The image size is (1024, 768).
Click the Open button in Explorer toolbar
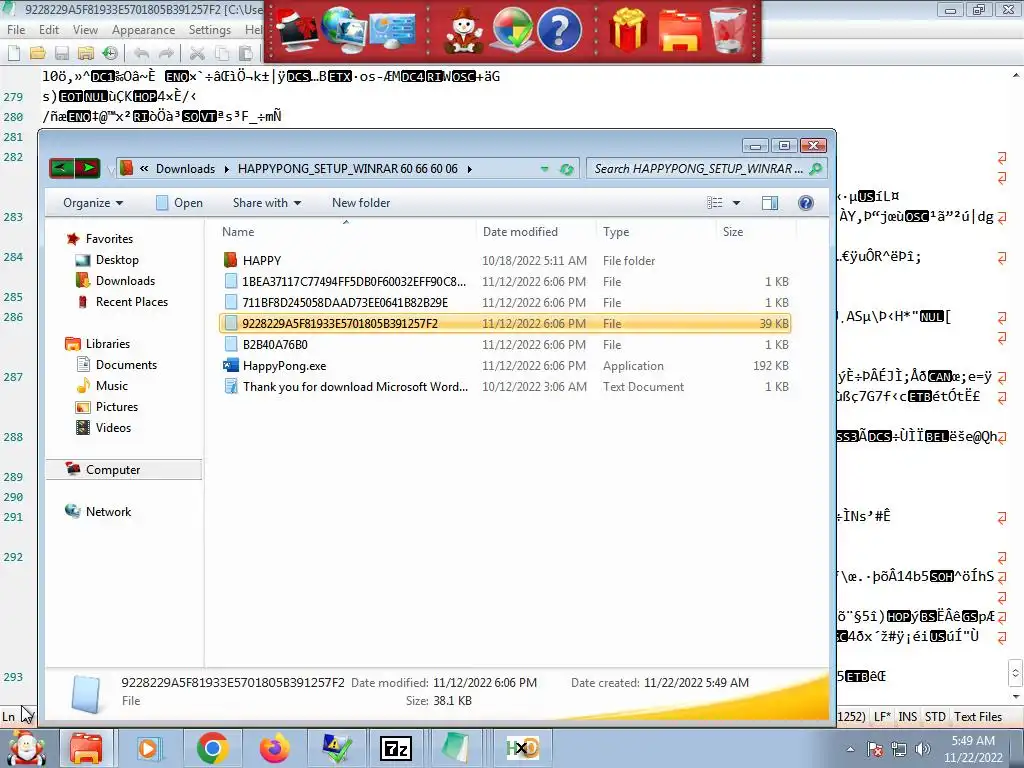click(180, 203)
